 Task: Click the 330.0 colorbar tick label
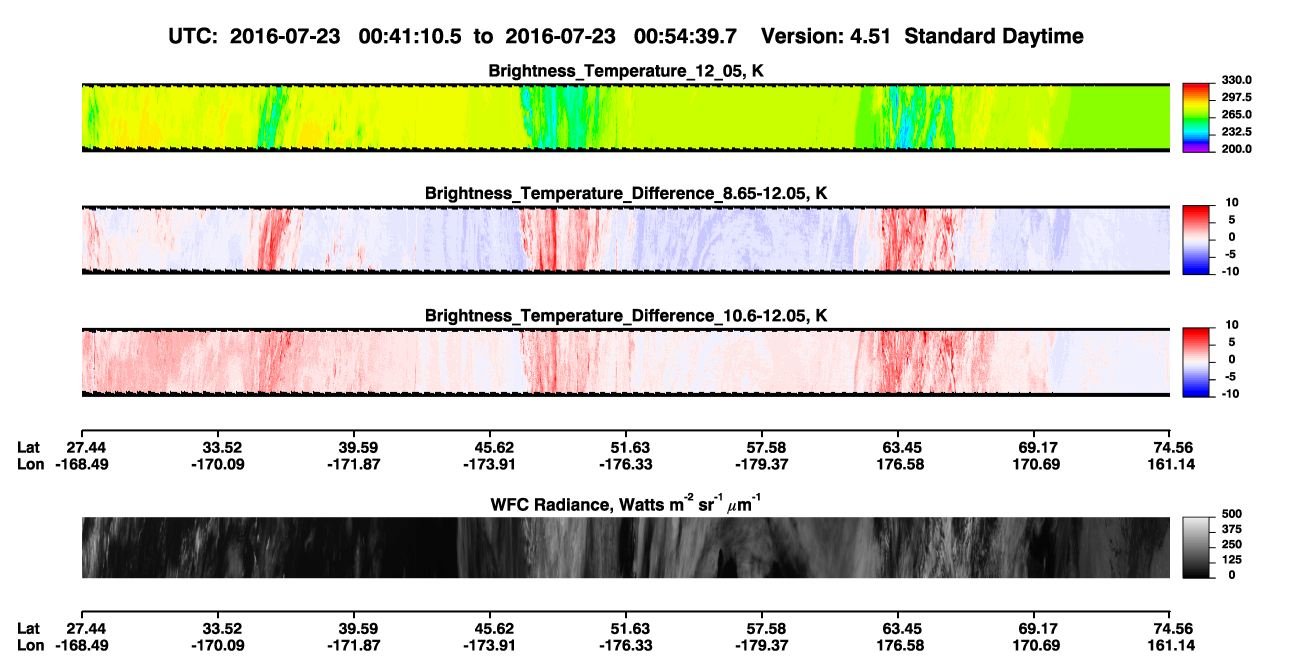click(1237, 80)
